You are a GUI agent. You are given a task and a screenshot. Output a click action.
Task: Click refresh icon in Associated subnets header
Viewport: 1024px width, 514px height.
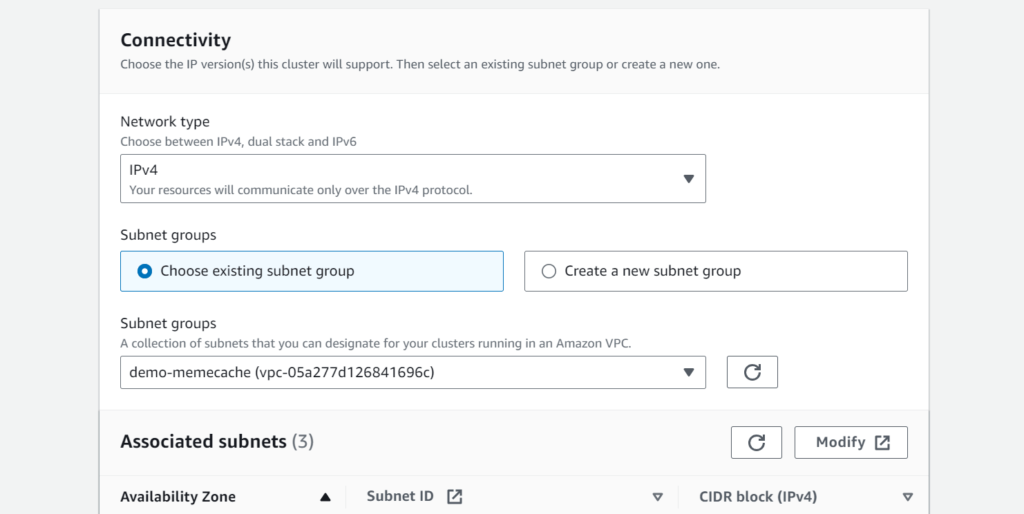[756, 442]
